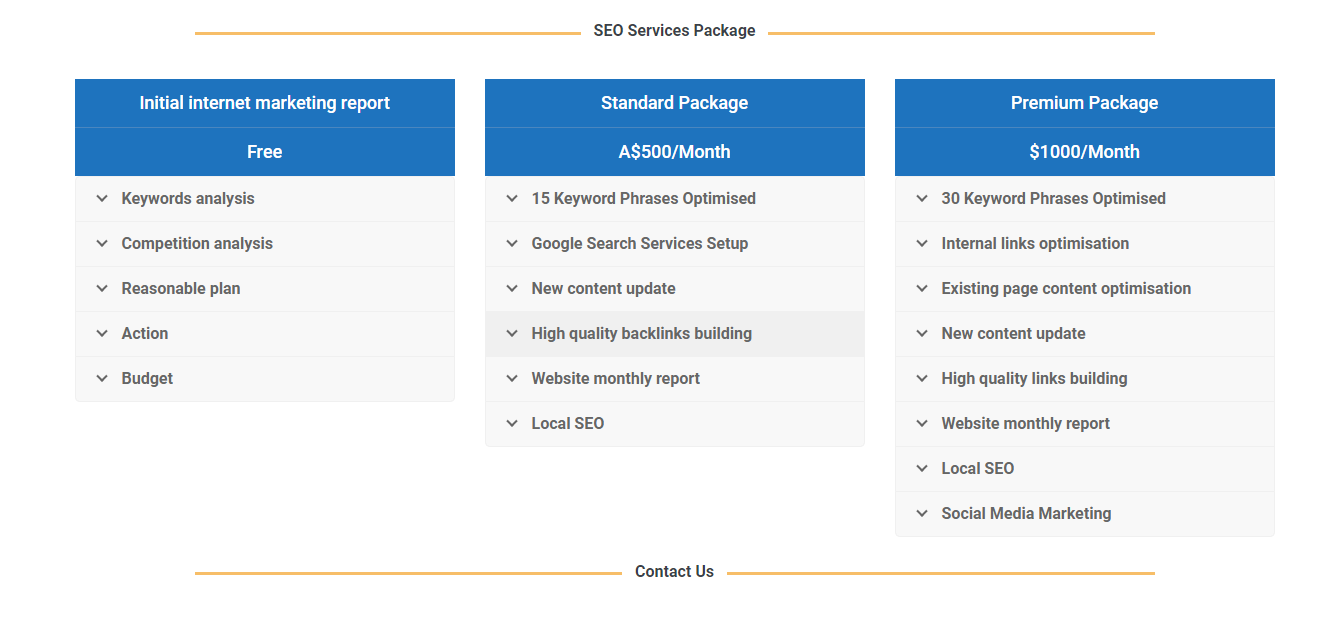
Task: Click the $1000/Month price banner
Action: coord(1084,152)
